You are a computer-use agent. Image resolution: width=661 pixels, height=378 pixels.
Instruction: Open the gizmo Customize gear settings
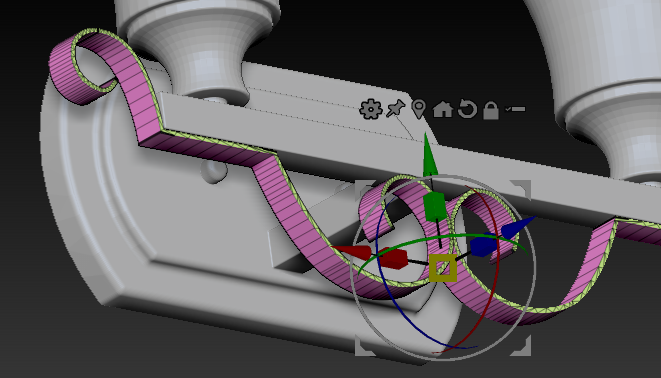[x=371, y=110]
